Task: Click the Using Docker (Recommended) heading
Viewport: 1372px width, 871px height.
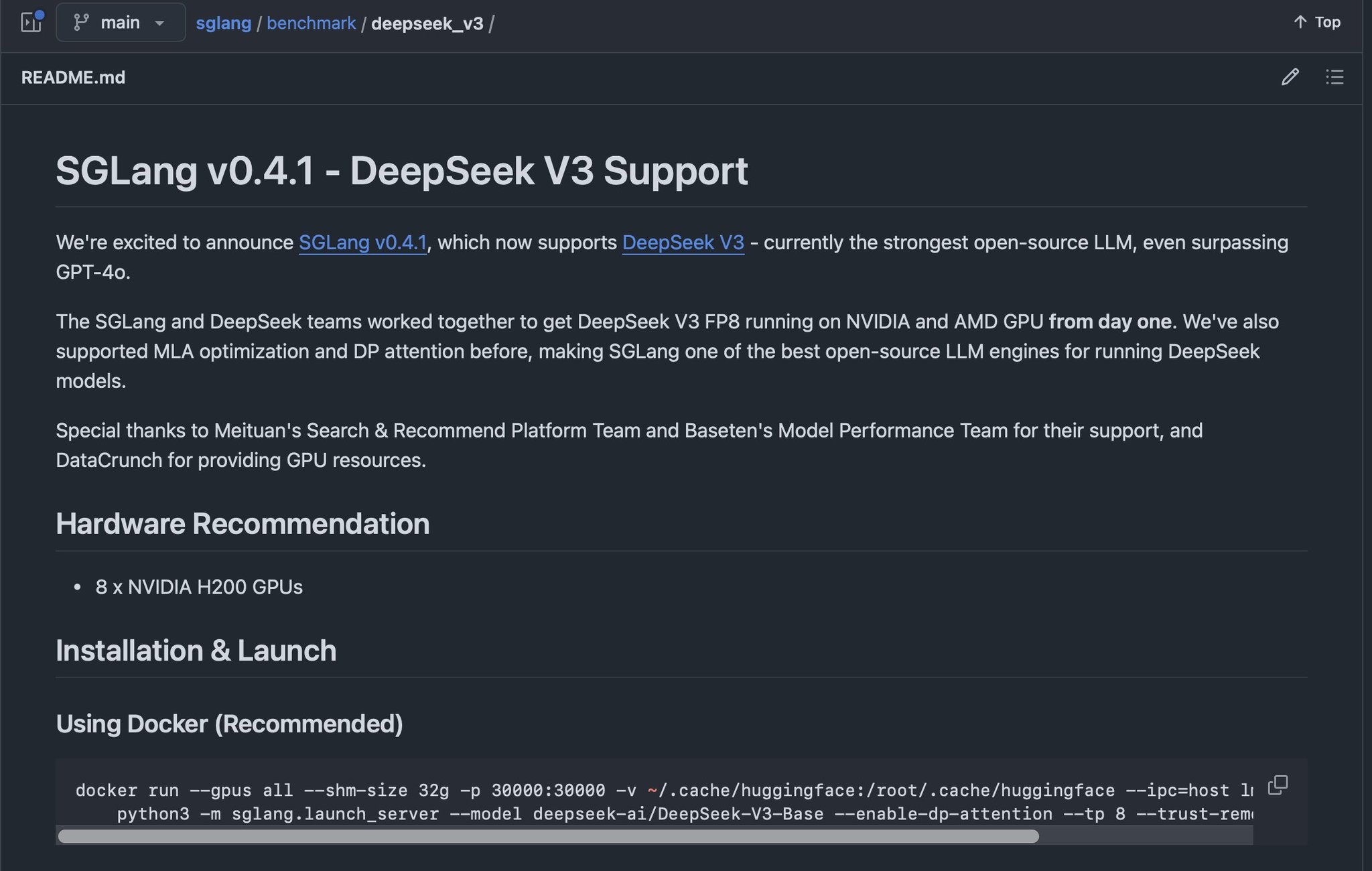Action: [229, 724]
